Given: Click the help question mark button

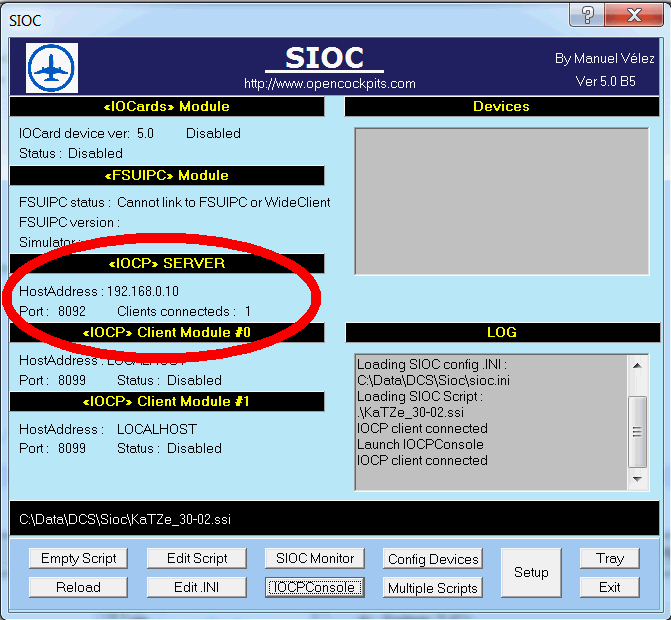Looking at the screenshot, I should [x=587, y=14].
